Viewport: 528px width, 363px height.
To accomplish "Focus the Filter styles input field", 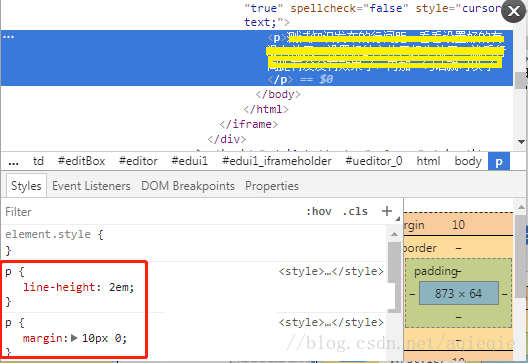I will [152, 212].
